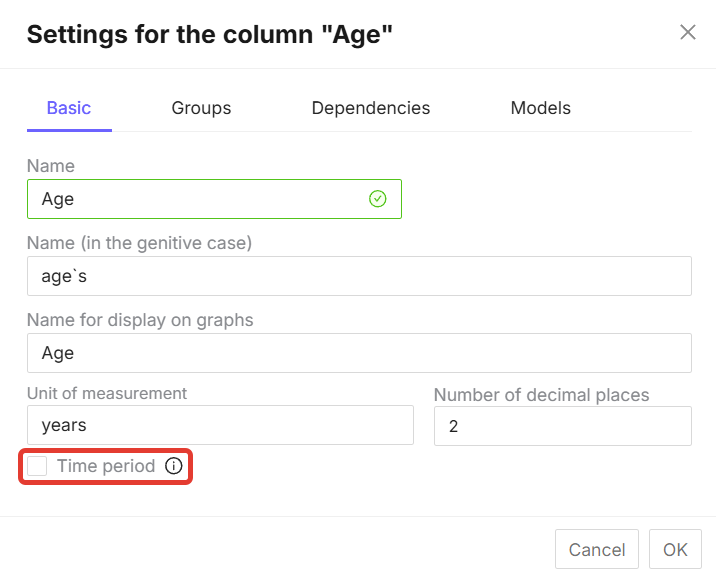Click the Number of decimal places field

point(562,426)
